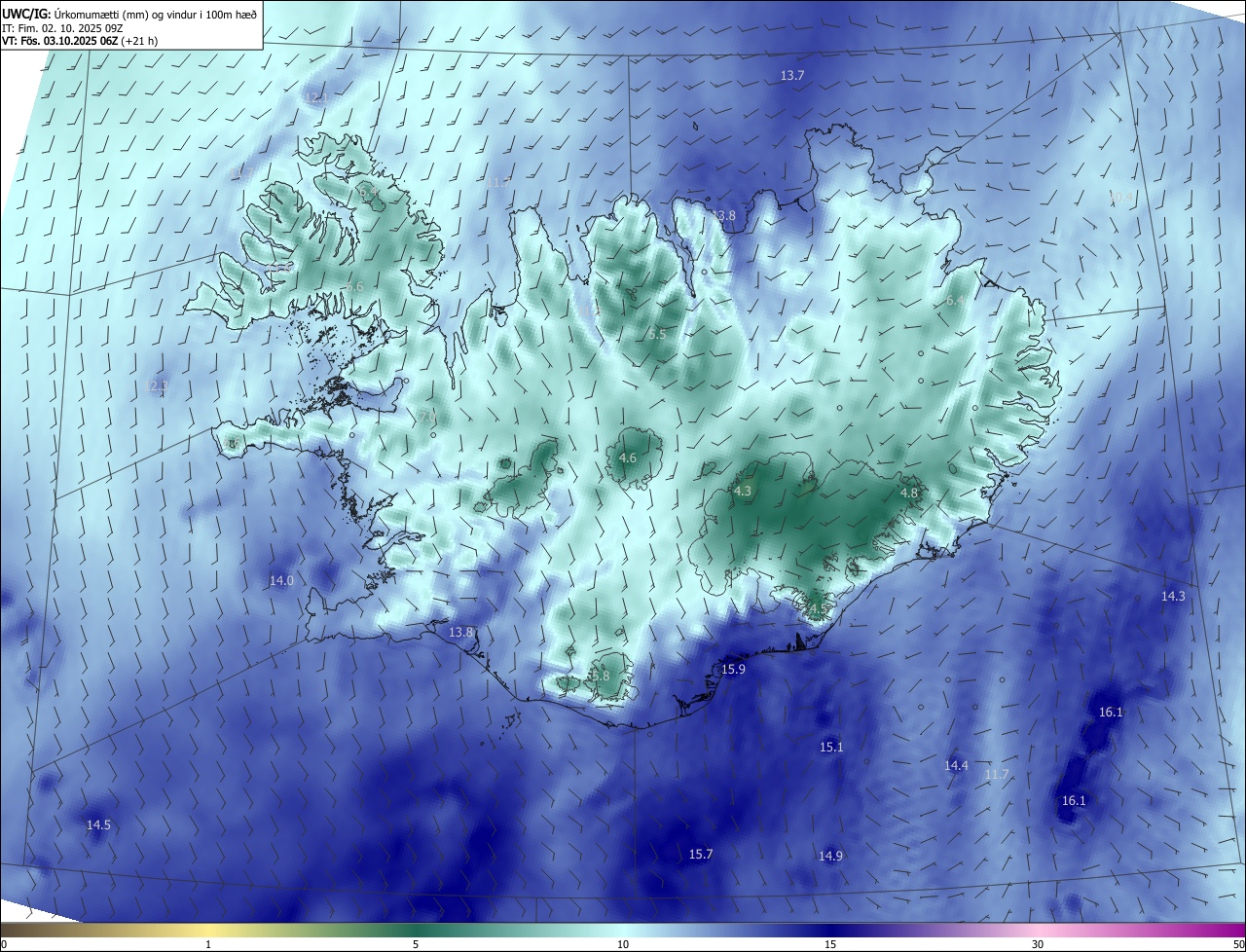Image resolution: width=1246 pixels, height=952 pixels.
Task: Click the 5 tick on the color scale
Action: 416,945
